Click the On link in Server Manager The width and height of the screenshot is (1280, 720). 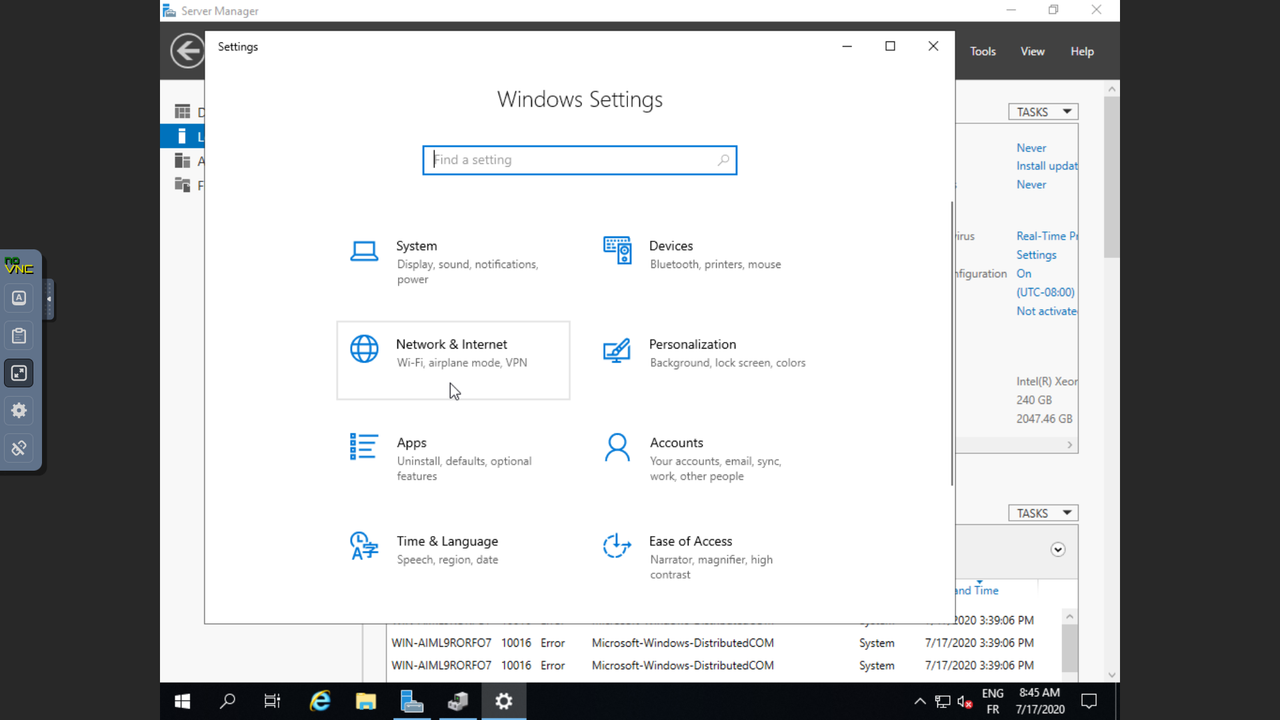pos(1024,273)
